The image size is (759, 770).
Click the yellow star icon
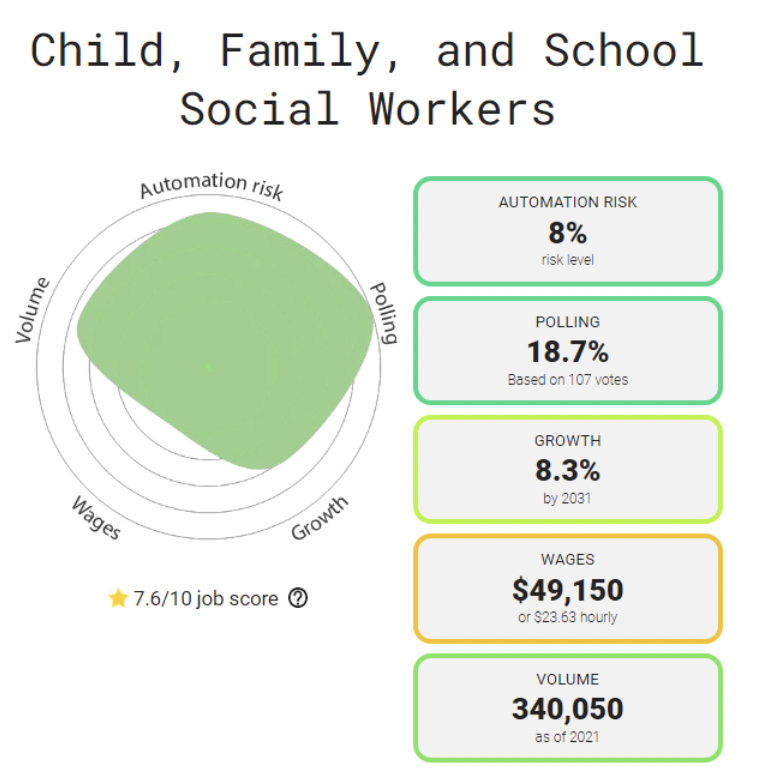(118, 598)
